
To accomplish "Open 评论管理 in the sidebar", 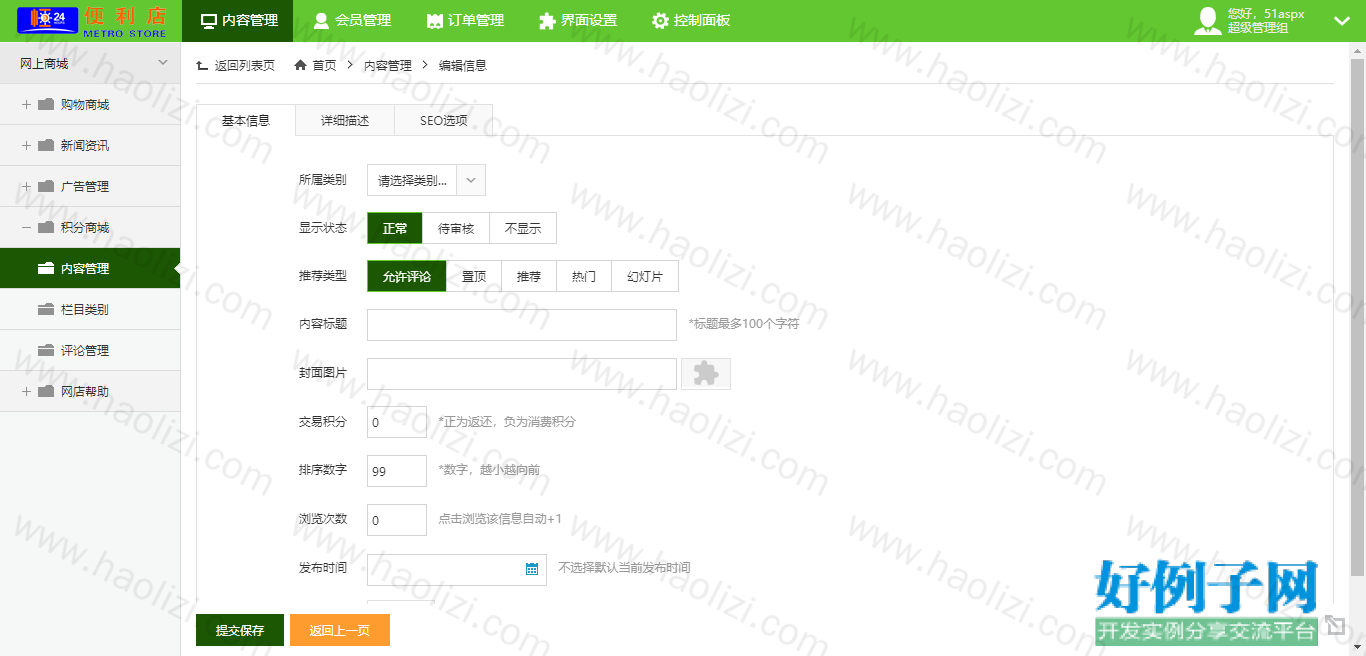I will (x=90, y=350).
